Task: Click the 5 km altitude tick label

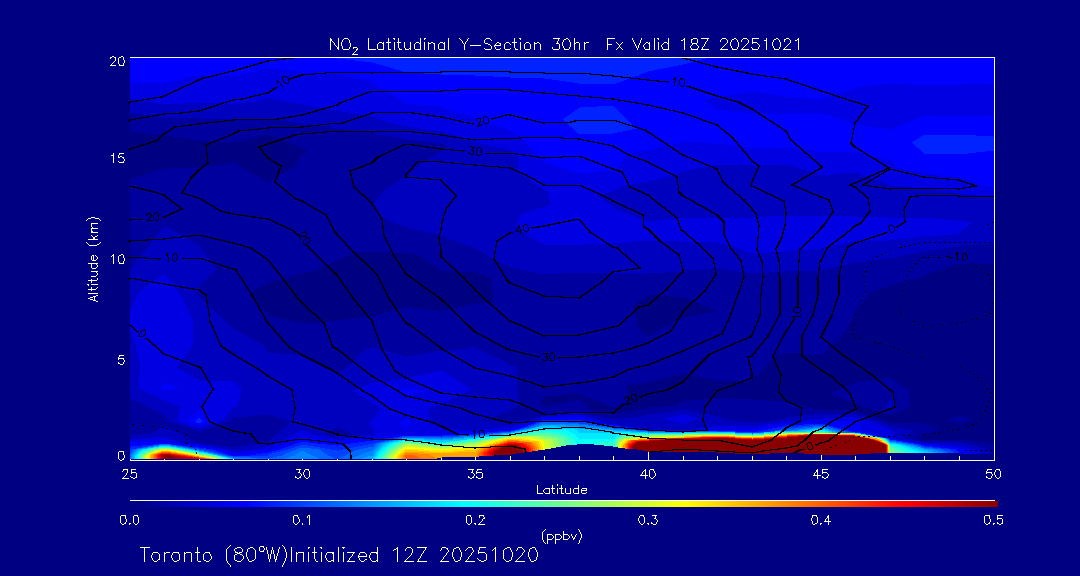Action: coord(120,360)
